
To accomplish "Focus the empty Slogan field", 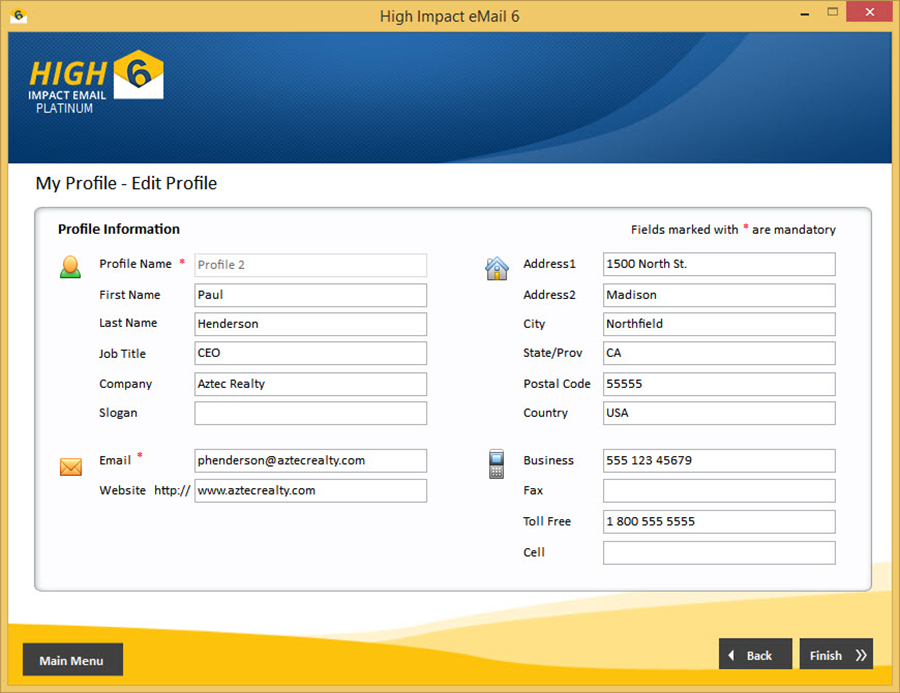I will tap(311, 413).
